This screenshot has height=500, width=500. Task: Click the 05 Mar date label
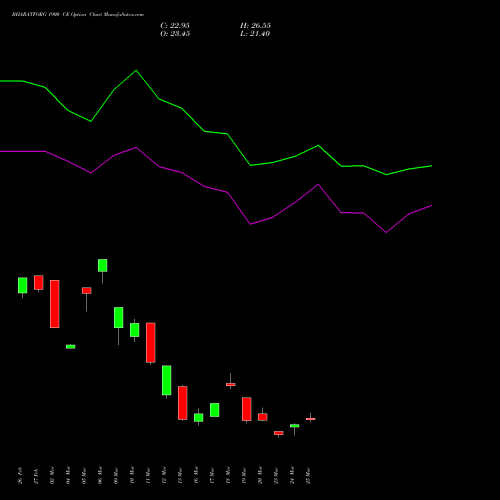(x=84, y=475)
